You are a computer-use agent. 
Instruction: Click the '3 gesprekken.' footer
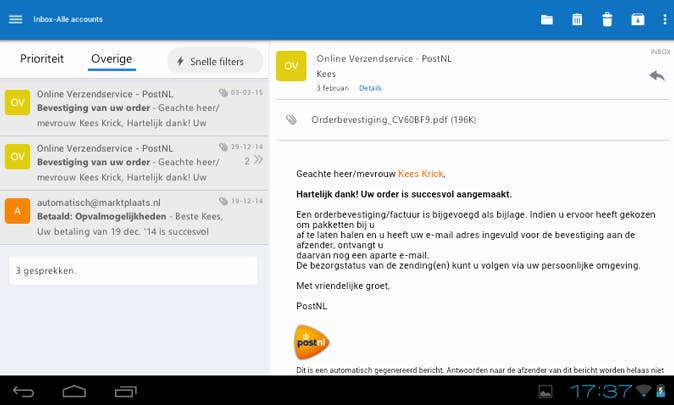tap(133, 270)
